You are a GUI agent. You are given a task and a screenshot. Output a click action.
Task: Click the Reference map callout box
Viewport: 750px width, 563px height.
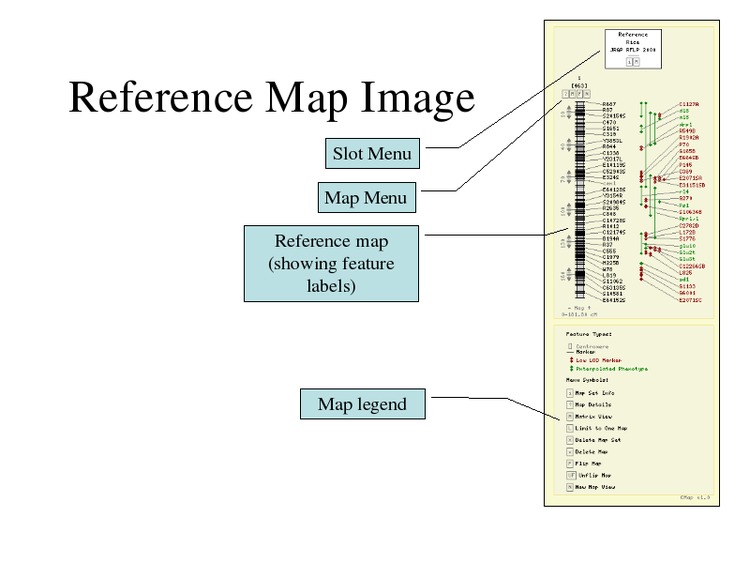coord(331,264)
